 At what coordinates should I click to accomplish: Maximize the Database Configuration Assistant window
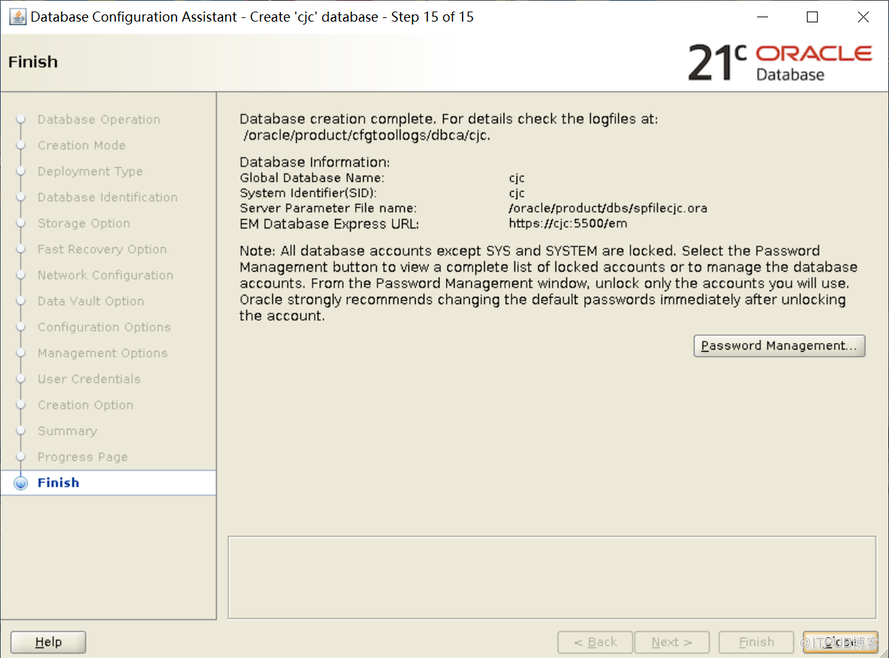(x=812, y=17)
